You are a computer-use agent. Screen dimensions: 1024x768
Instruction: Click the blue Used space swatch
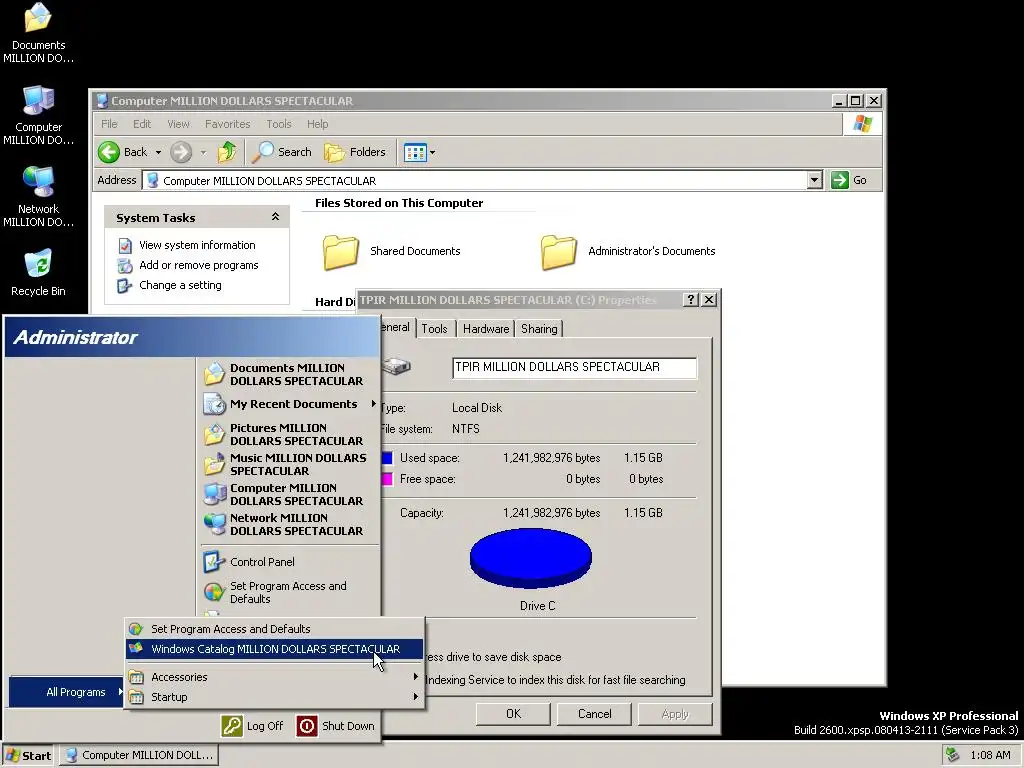pyautogui.click(x=387, y=458)
